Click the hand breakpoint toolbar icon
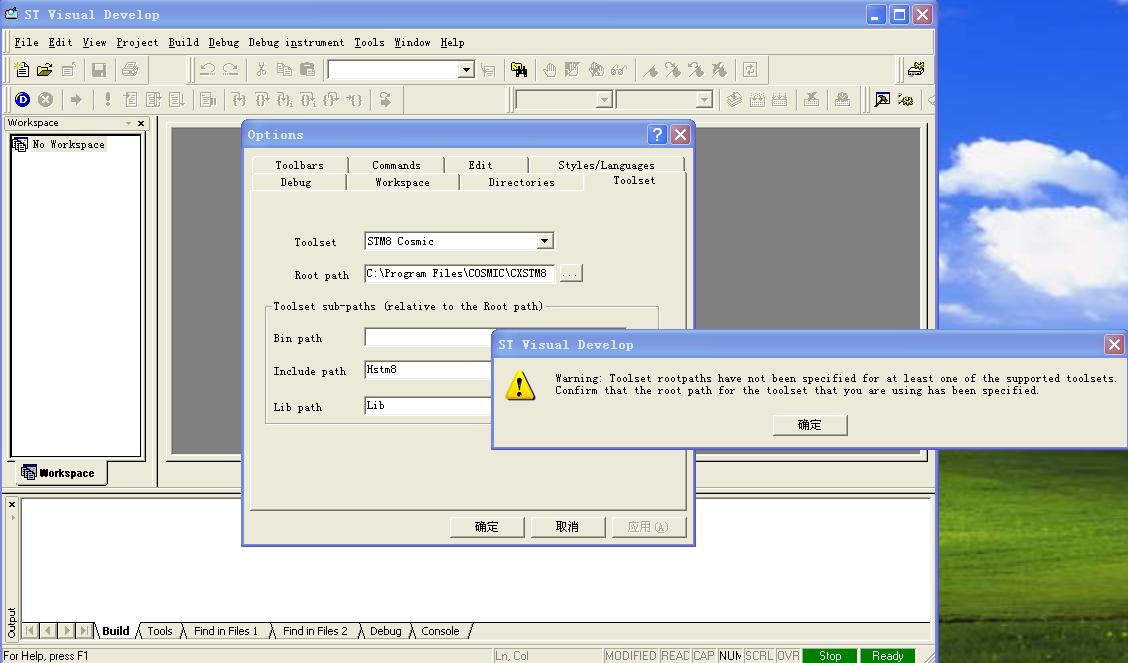Viewport: 1128px width, 663px height. point(550,70)
